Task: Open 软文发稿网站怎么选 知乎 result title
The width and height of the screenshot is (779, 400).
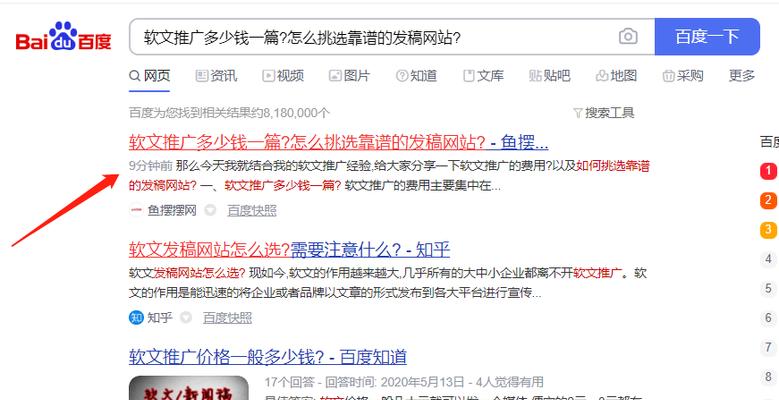Action: point(289,249)
